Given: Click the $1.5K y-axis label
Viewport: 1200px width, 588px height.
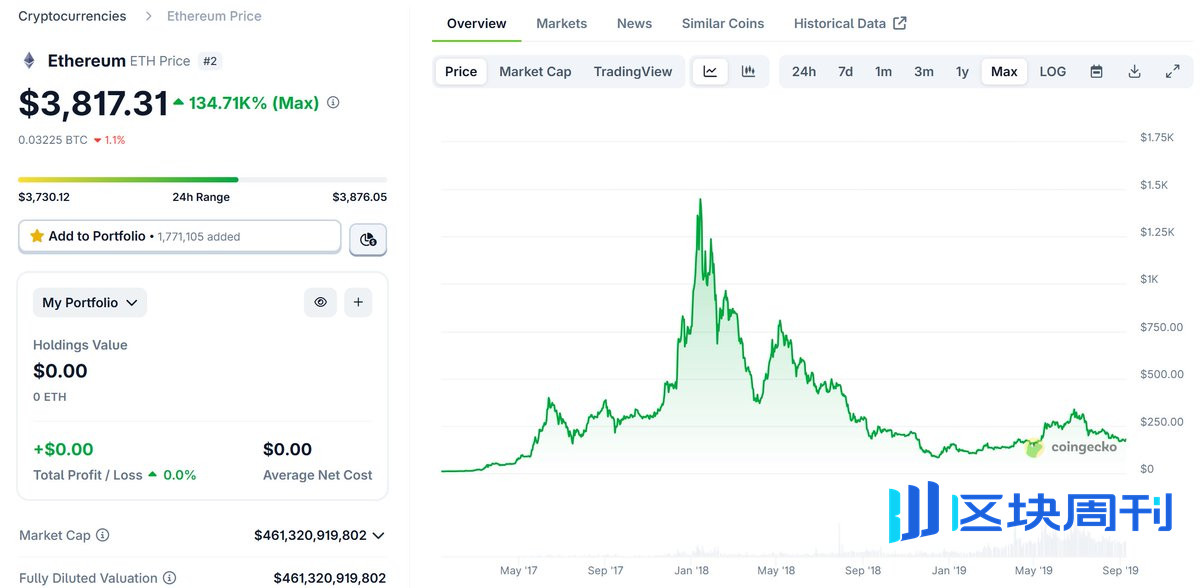Looking at the screenshot, I should (1154, 185).
